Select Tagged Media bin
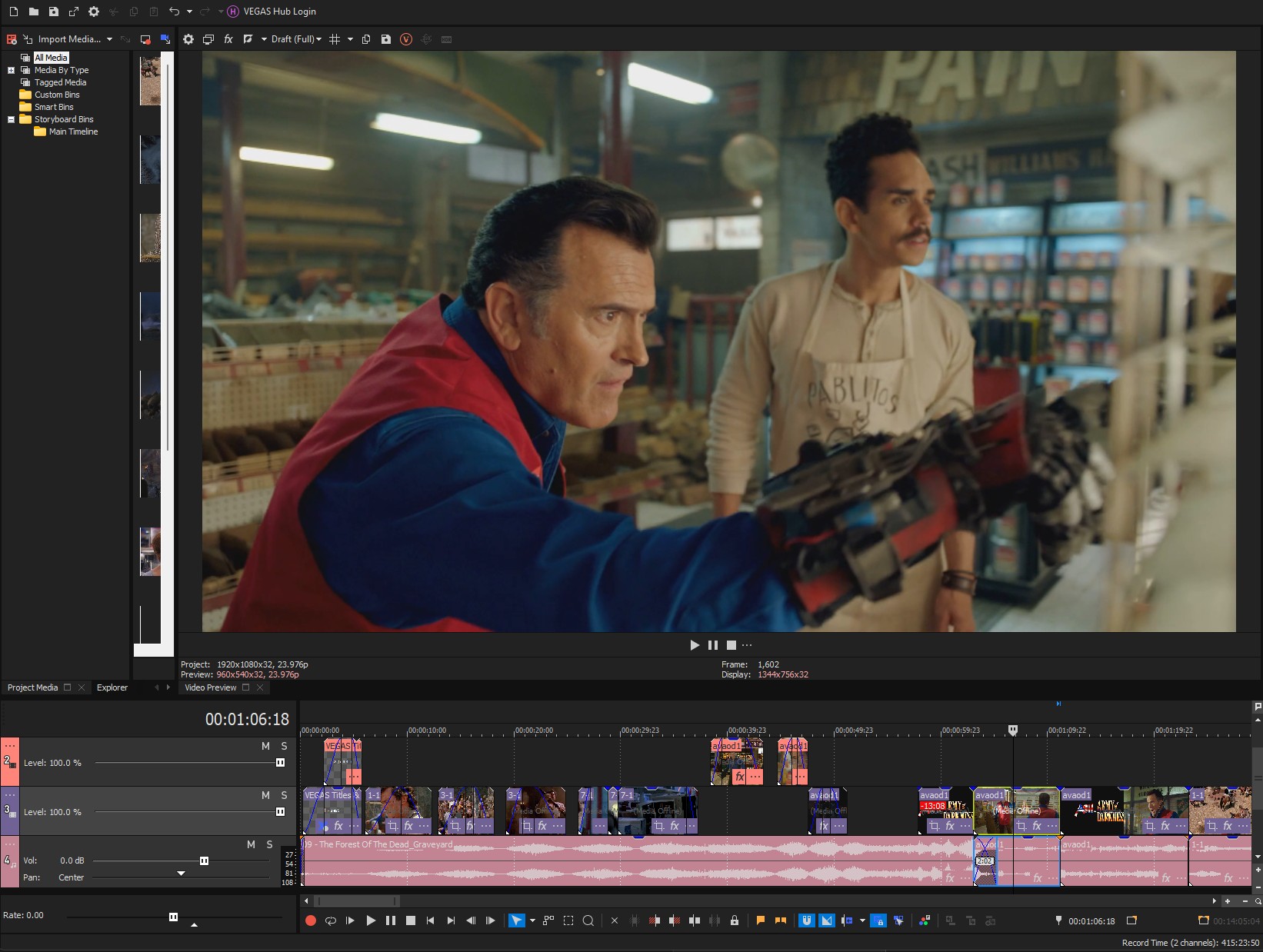The width and height of the screenshot is (1263, 952). (60, 82)
